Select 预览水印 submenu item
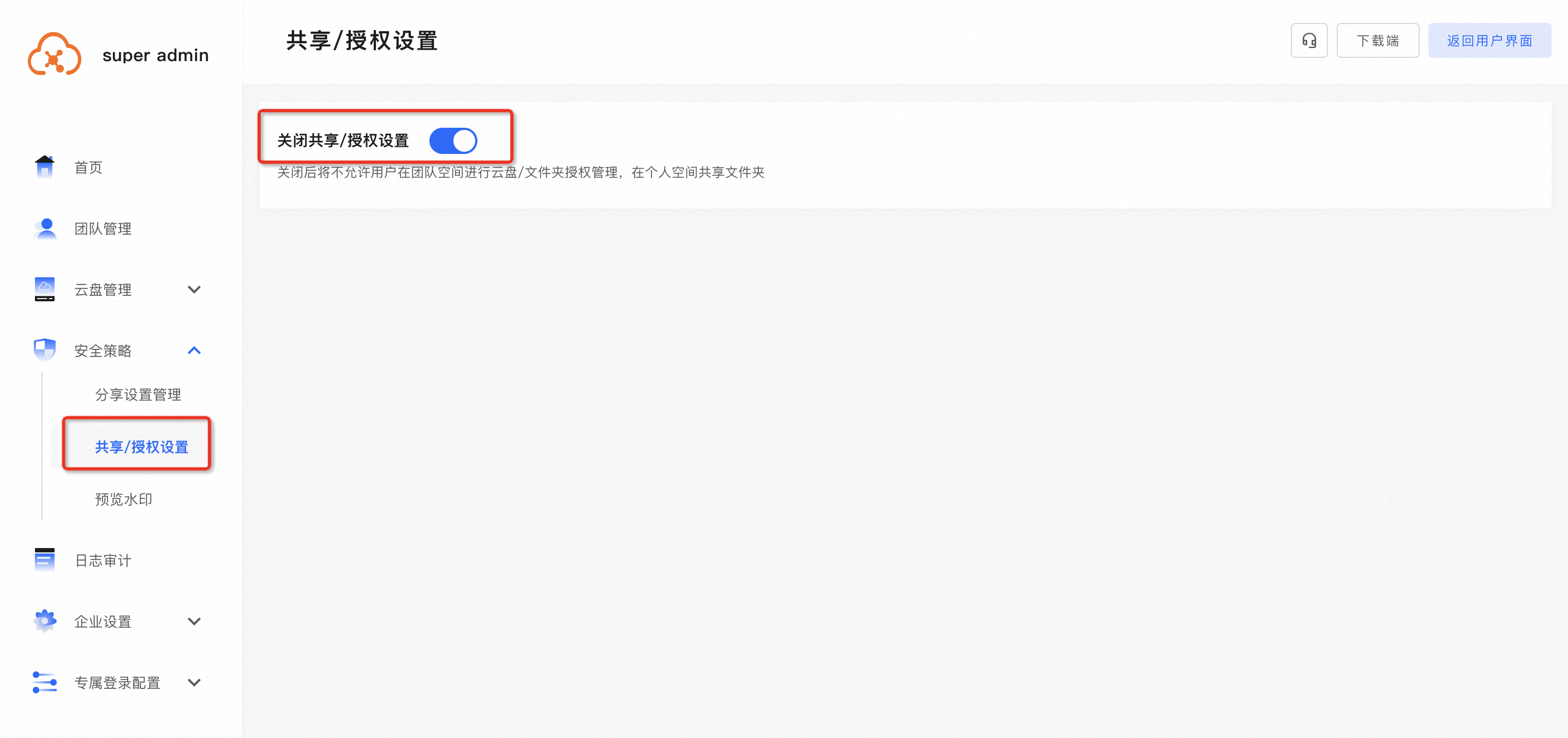The height and width of the screenshot is (738, 1568). coord(123,499)
